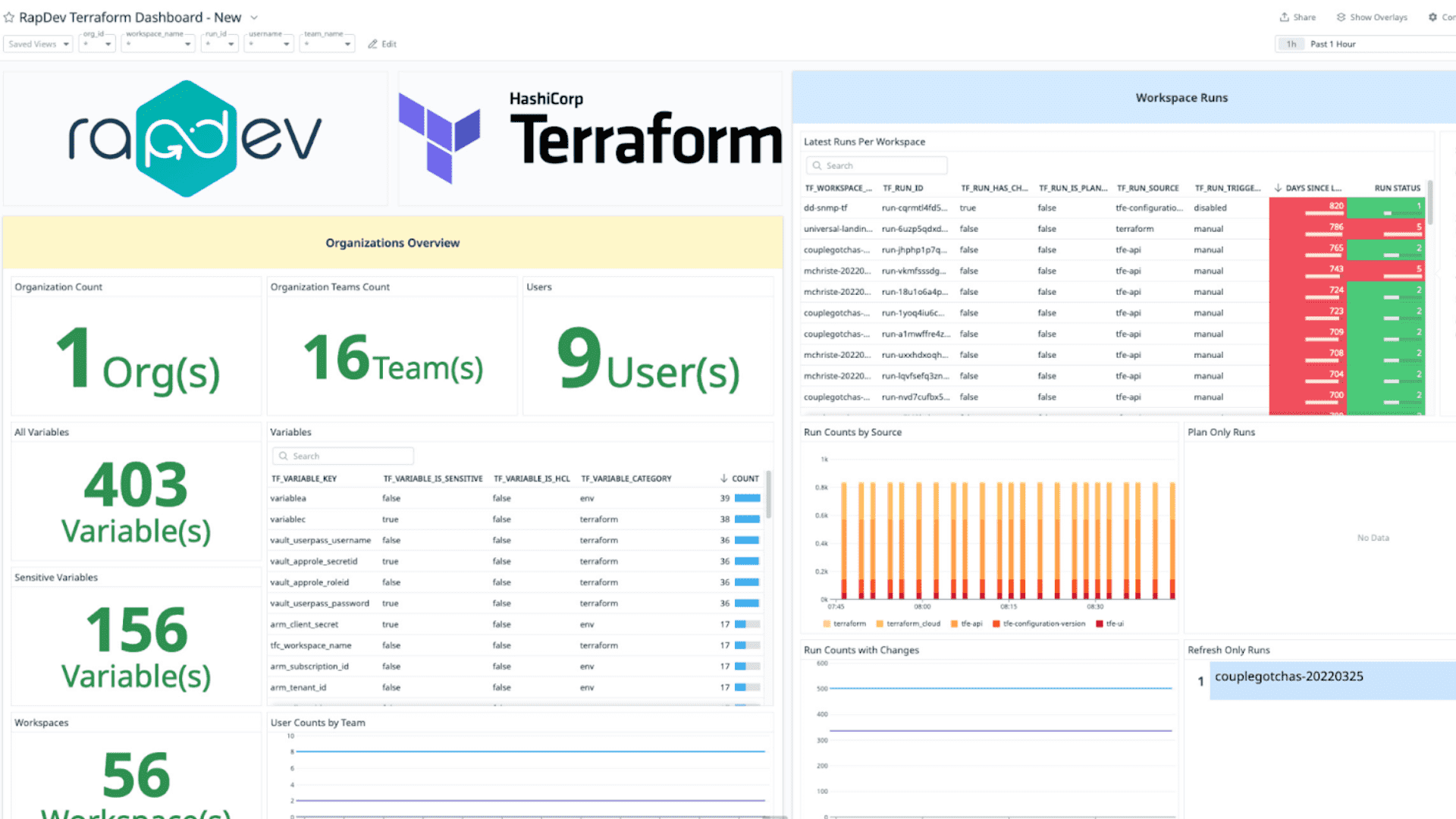This screenshot has height=819, width=1456.
Task: Toggle terraform legend in Run Counts by Source
Action: [x=844, y=624]
